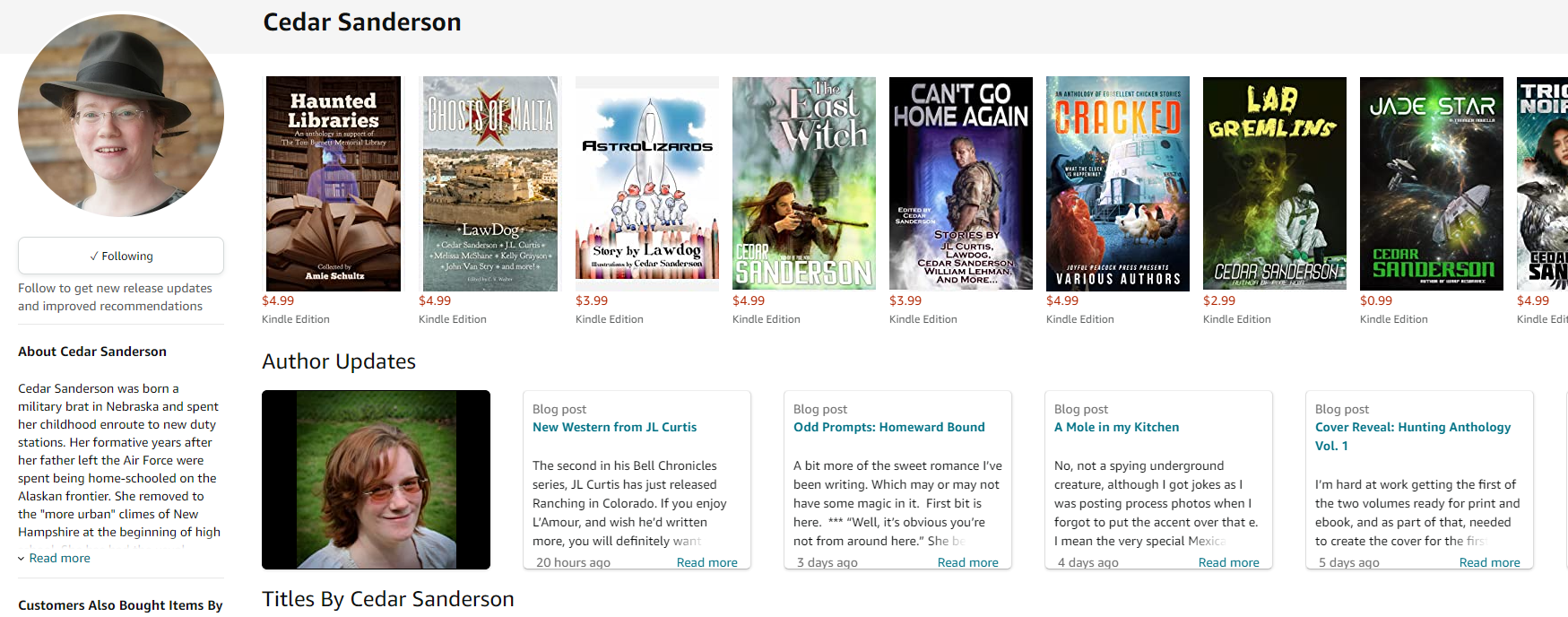Image resolution: width=1568 pixels, height=617 pixels.
Task: Click Read more on the 4 days ago post
Action: [1228, 562]
